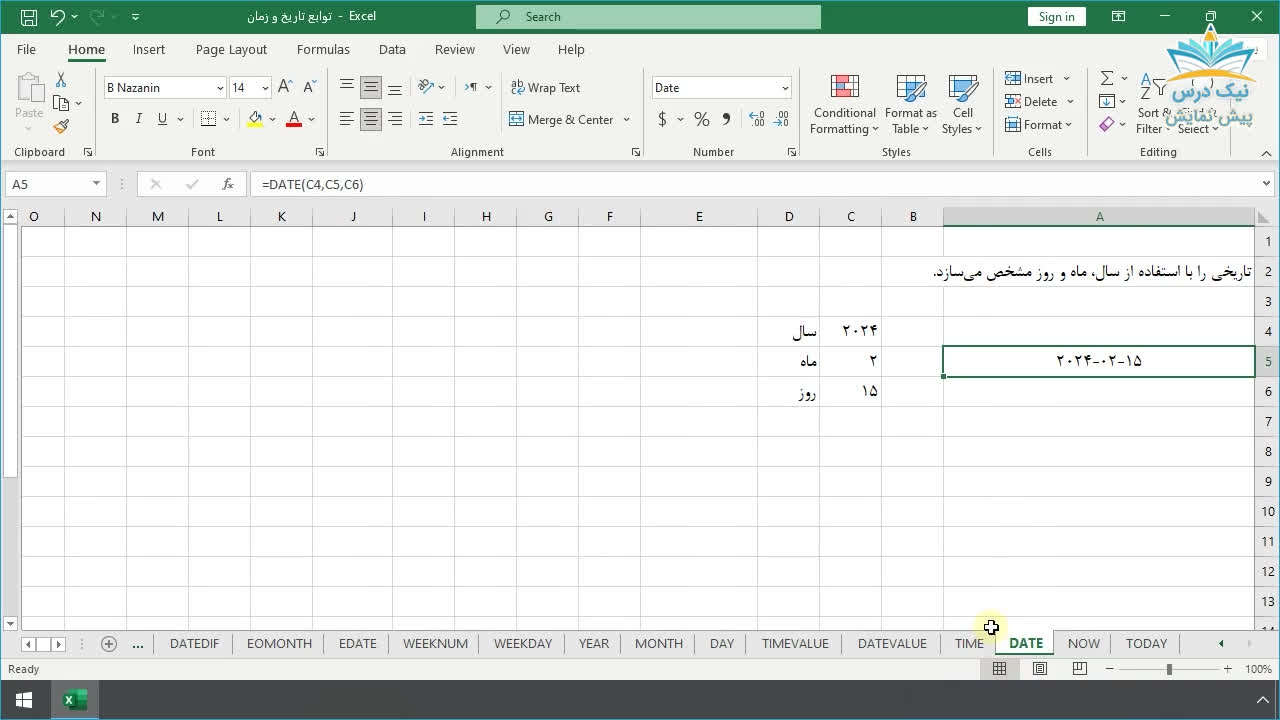
Task: Switch to the WEEKDAY sheet tab
Action: coord(523,643)
